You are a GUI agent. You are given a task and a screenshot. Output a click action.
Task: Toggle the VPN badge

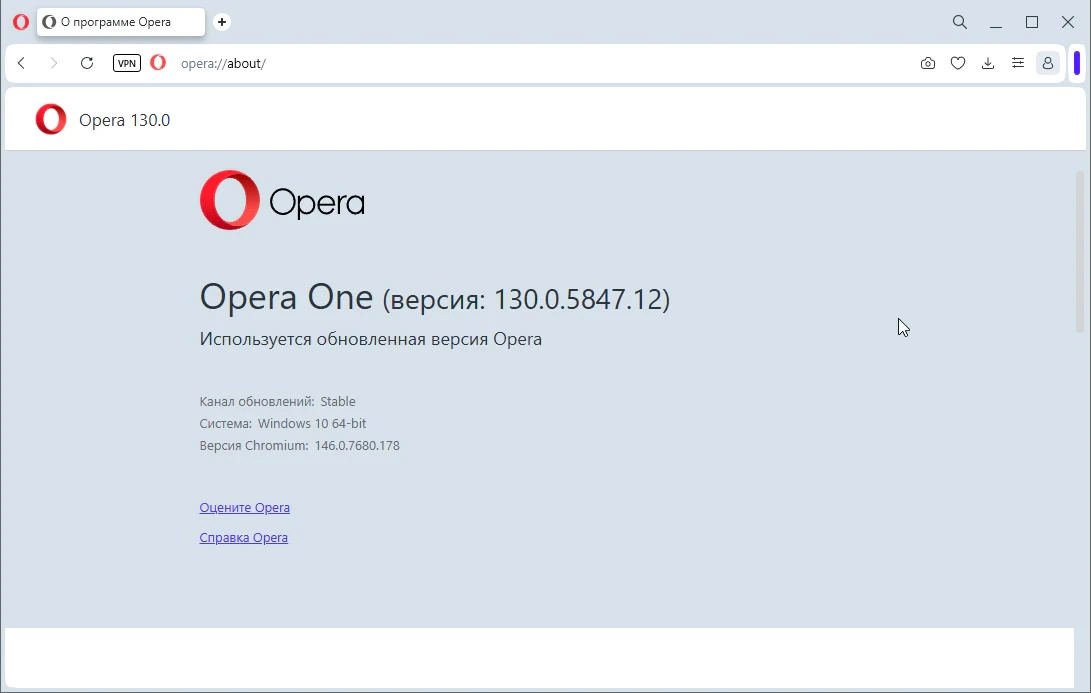127,63
